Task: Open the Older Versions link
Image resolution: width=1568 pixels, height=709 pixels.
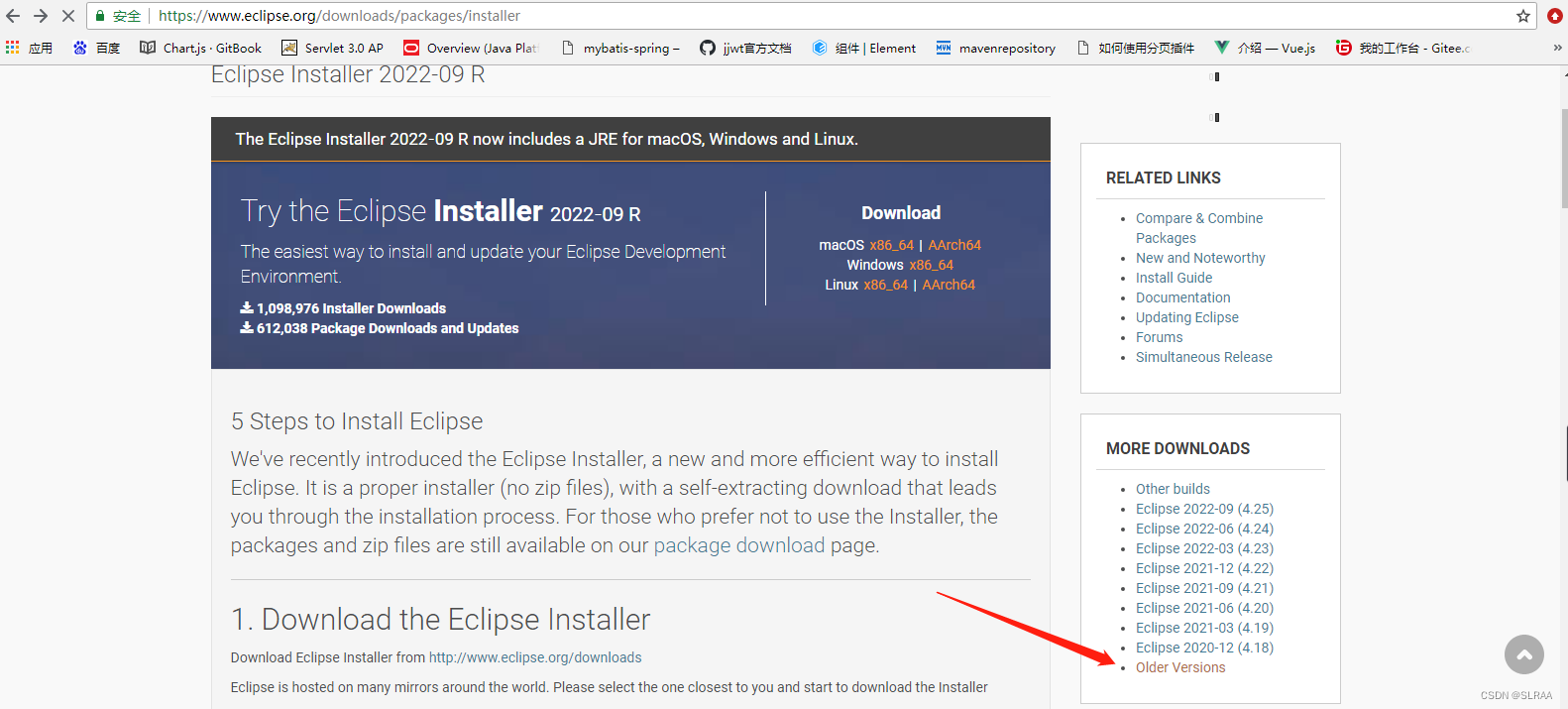Action: point(1180,667)
